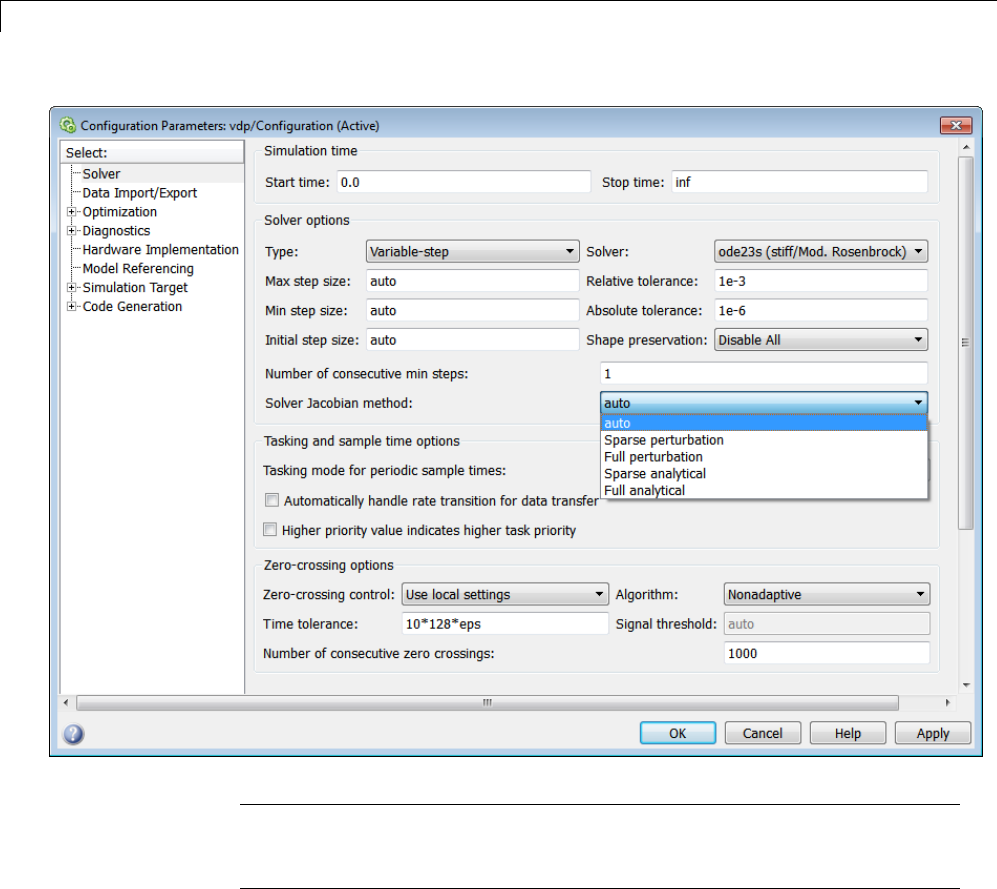Click the blue help question mark icon
The height and width of the screenshot is (889, 997).
(x=73, y=734)
